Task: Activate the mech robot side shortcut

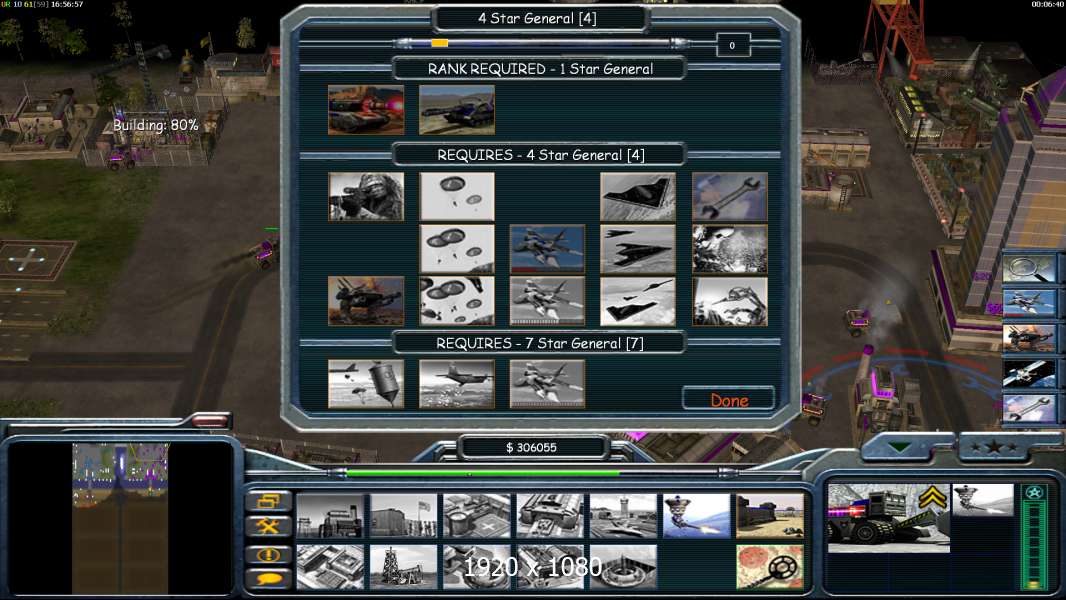Action: (x=1029, y=338)
